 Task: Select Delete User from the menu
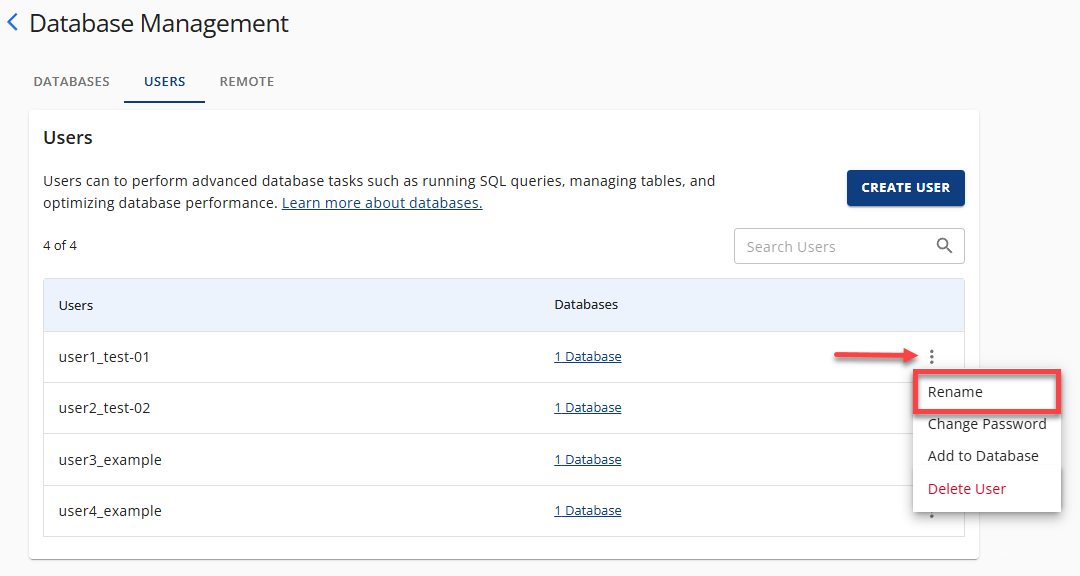pos(966,488)
